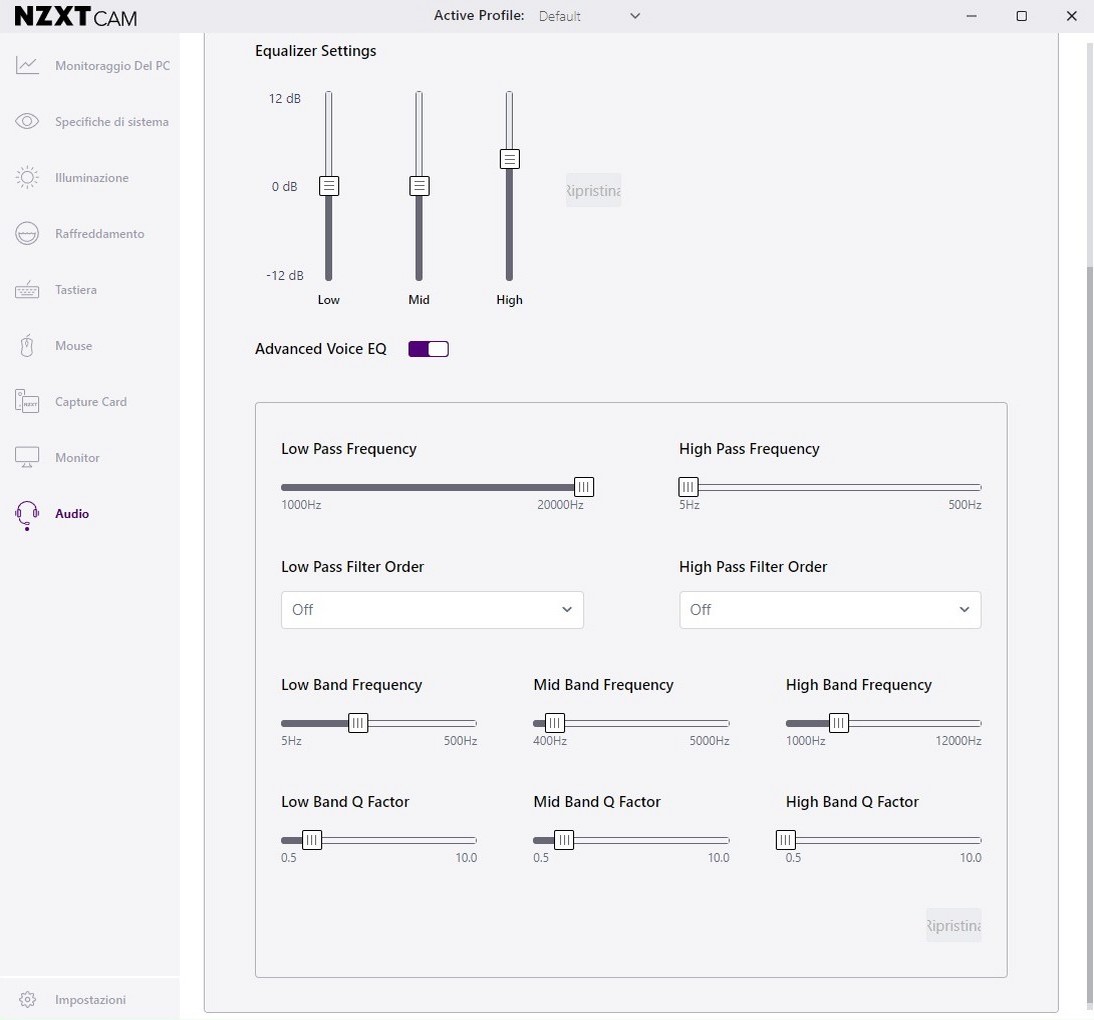Viewport: 1094px width, 1020px height.
Task: Open Specifiche di sistema eye icon
Action: tap(27, 122)
